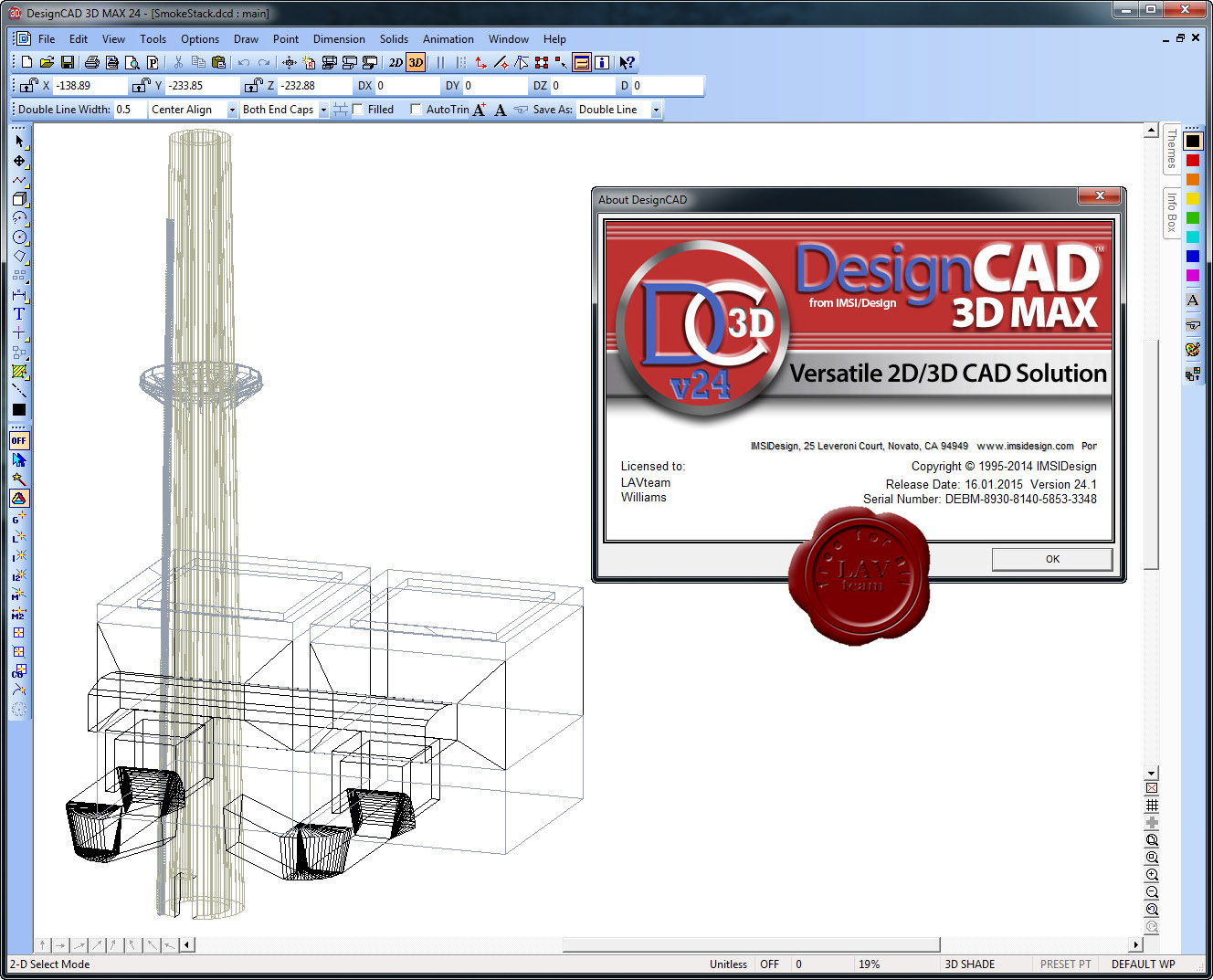Click the DX value field
Image resolution: width=1213 pixels, height=980 pixels.
[x=406, y=85]
